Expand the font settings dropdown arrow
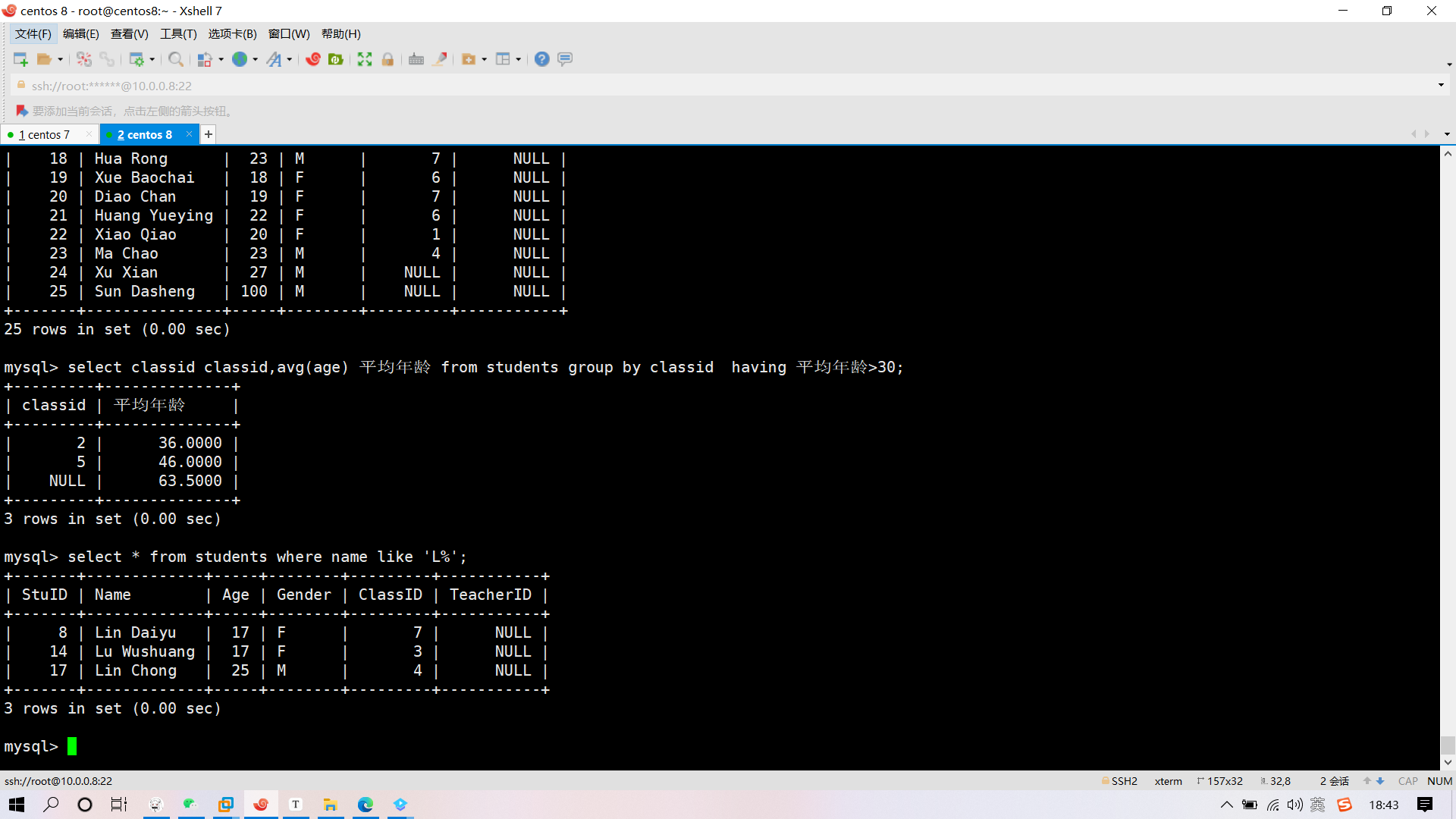 pos(290,59)
